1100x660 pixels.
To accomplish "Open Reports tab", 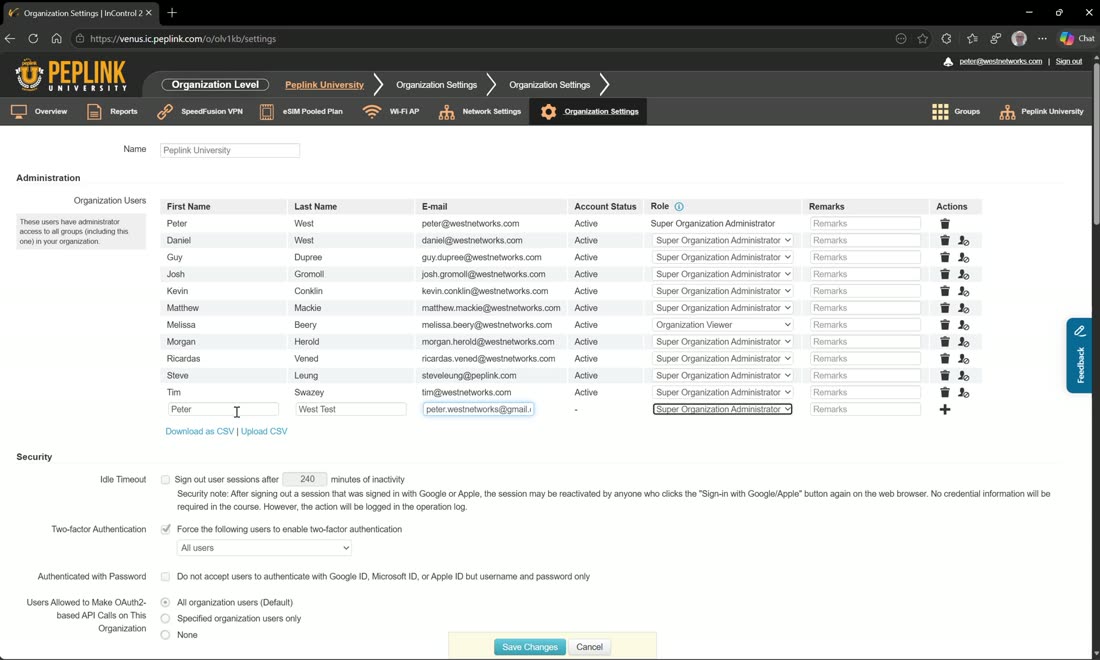I will 112,112.
